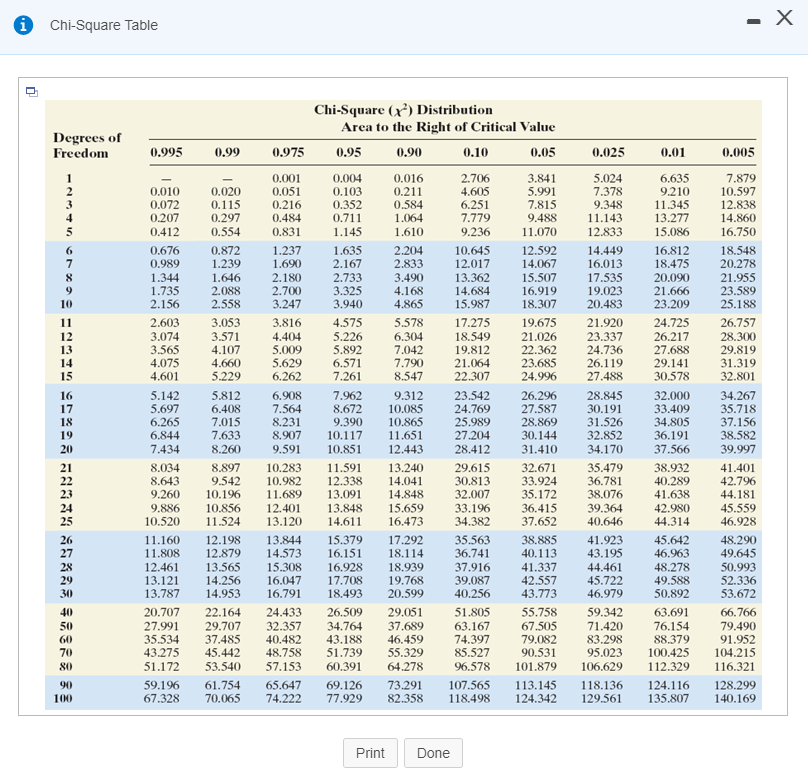Click the Degrees of Freedom heading
The height and width of the screenshot is (779, 808).
pyautogui.click(x=87, y=145)
